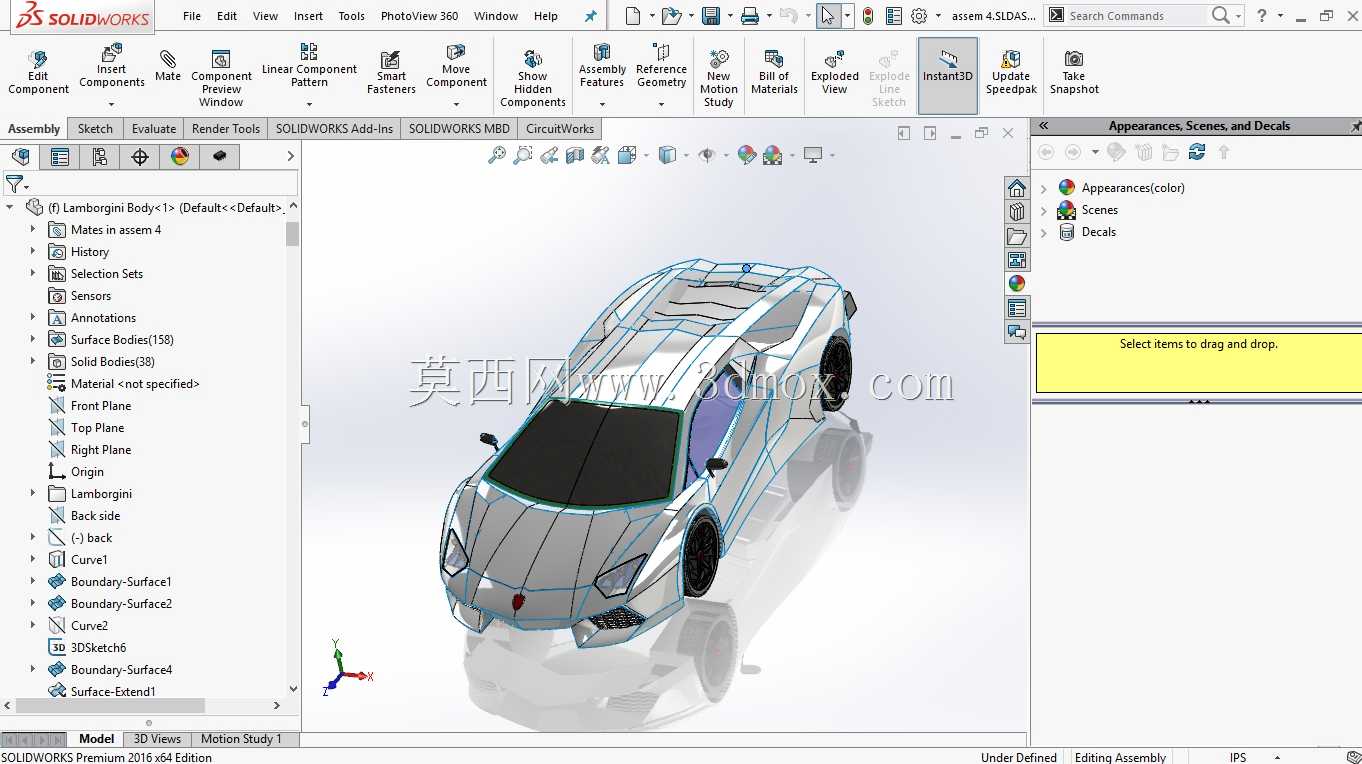Open the File menu
Image resolution: width=1362 pixels, height=764 pixels.
tap(192, 16)
